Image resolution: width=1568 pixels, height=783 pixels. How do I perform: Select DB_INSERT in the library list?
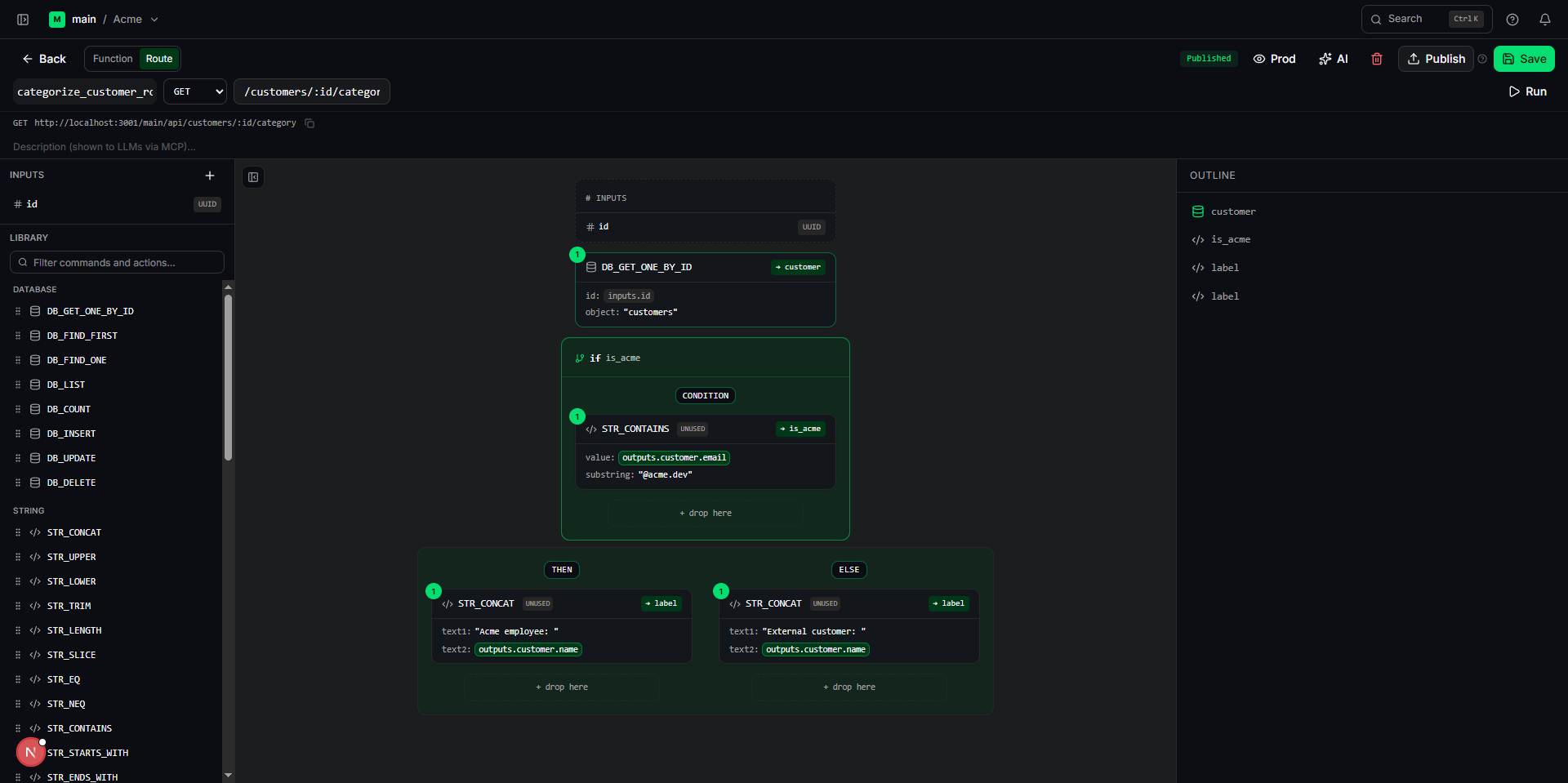[71, 434]
